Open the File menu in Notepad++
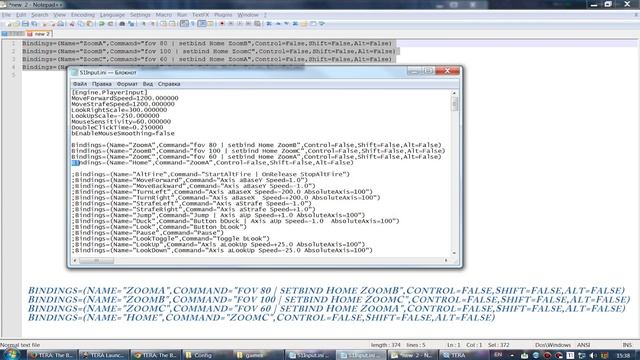Image resolution: width=640 pixels, height=360 pixels. coord(6,15)
